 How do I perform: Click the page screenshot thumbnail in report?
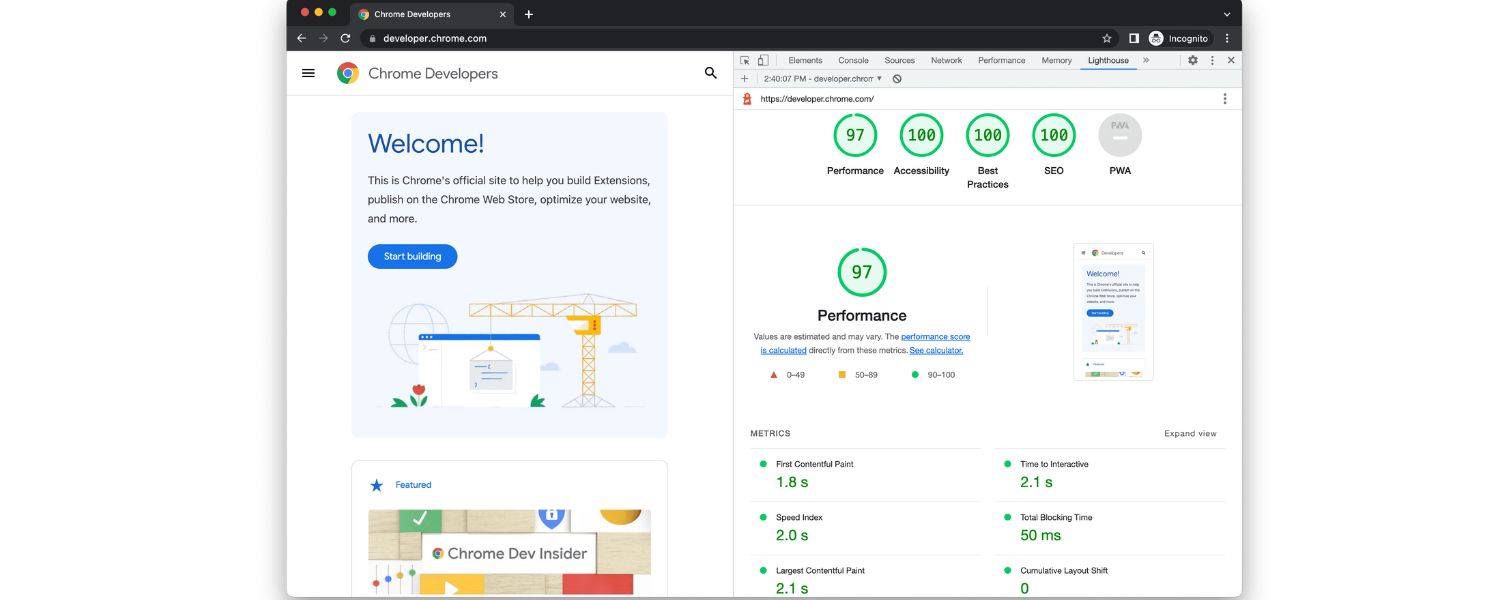point(1113,311)
